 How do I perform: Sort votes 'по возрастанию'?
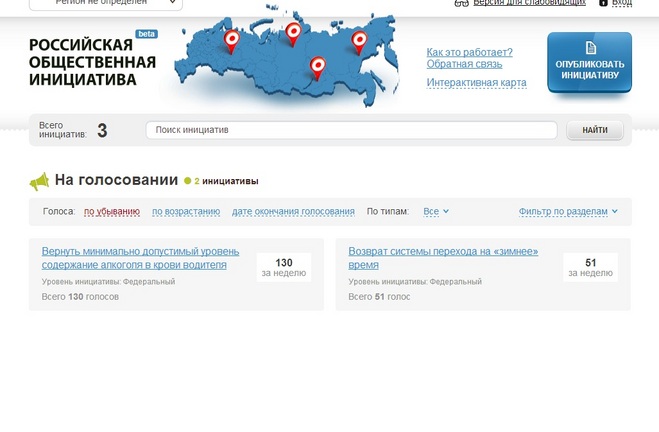coord(186,211)
